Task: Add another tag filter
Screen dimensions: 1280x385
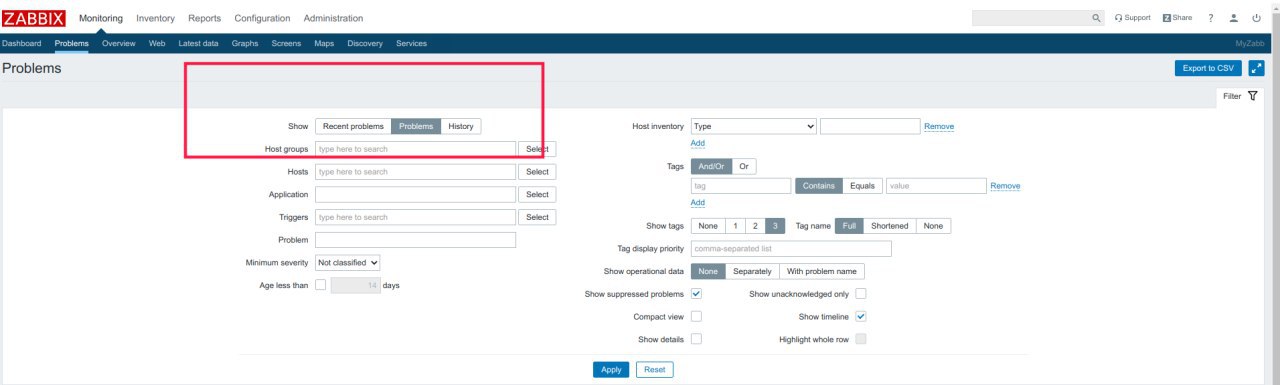Action: point(698,203)
